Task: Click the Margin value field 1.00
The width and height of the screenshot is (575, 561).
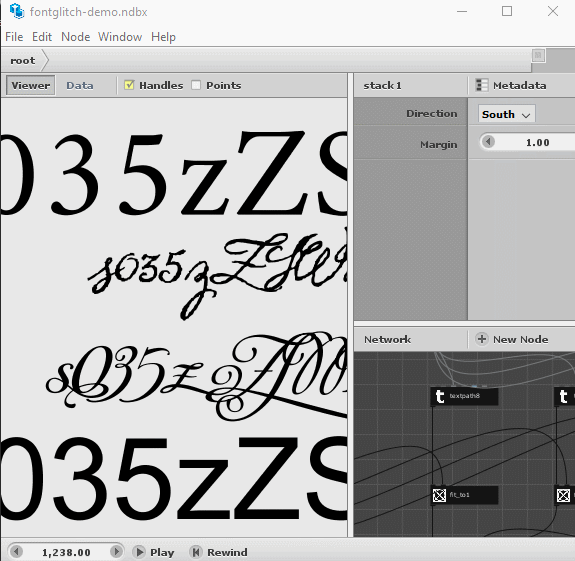Action: point(538,142)
